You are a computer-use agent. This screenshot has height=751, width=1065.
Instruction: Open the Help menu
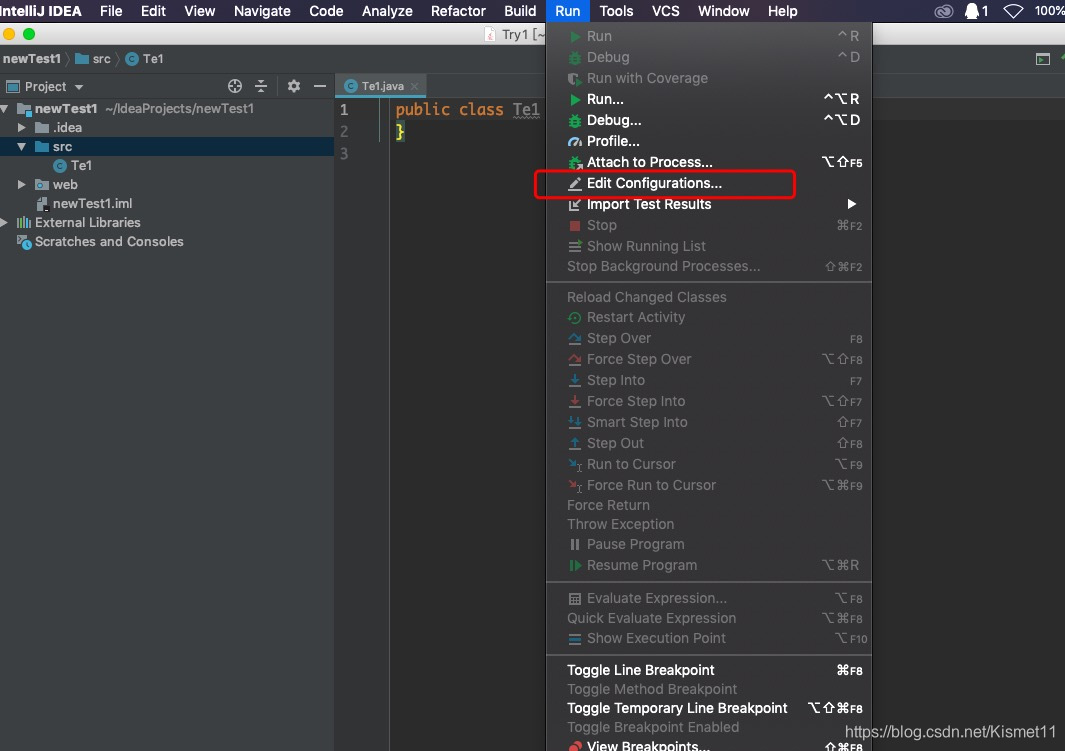pos(782,11)
